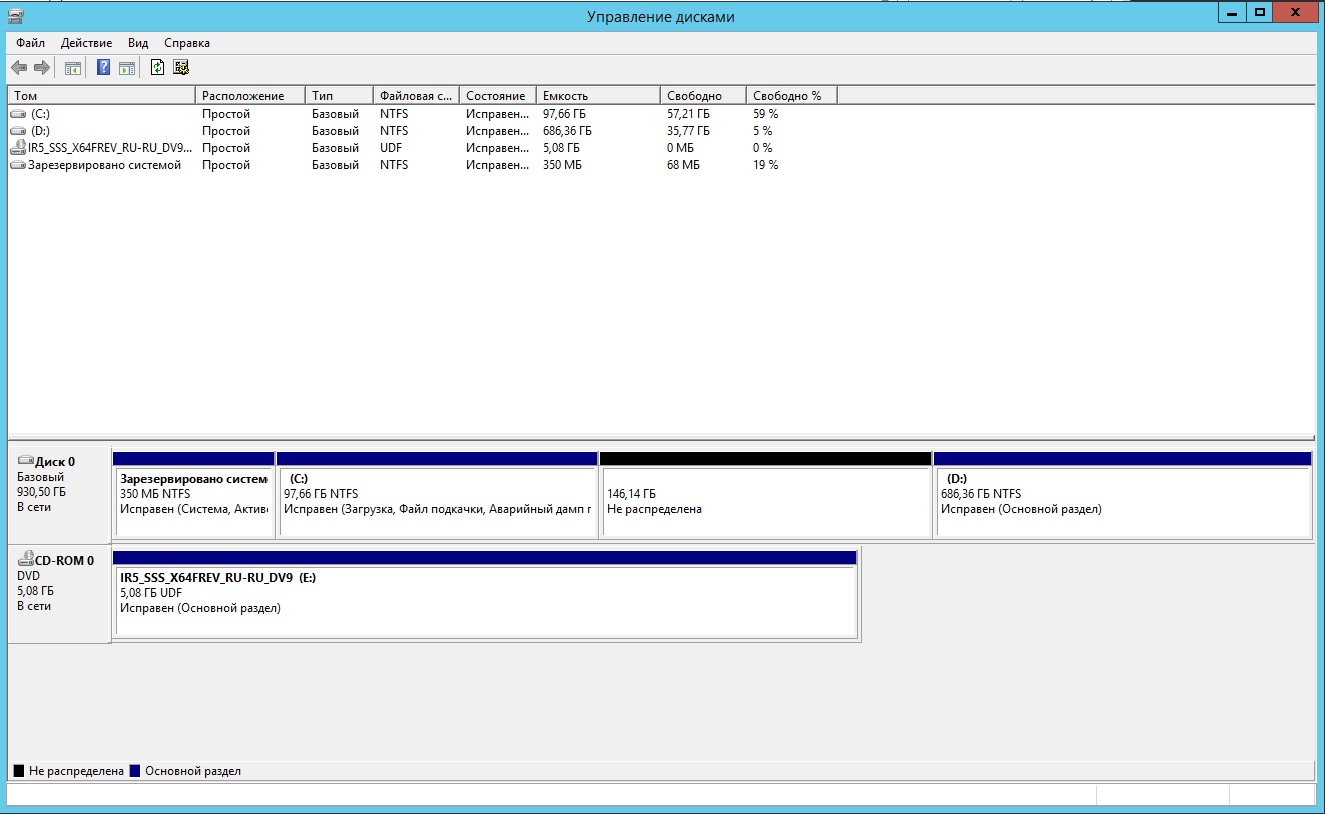
Task: Click the 68 МБ free space cell
Action: coord(683,165)
